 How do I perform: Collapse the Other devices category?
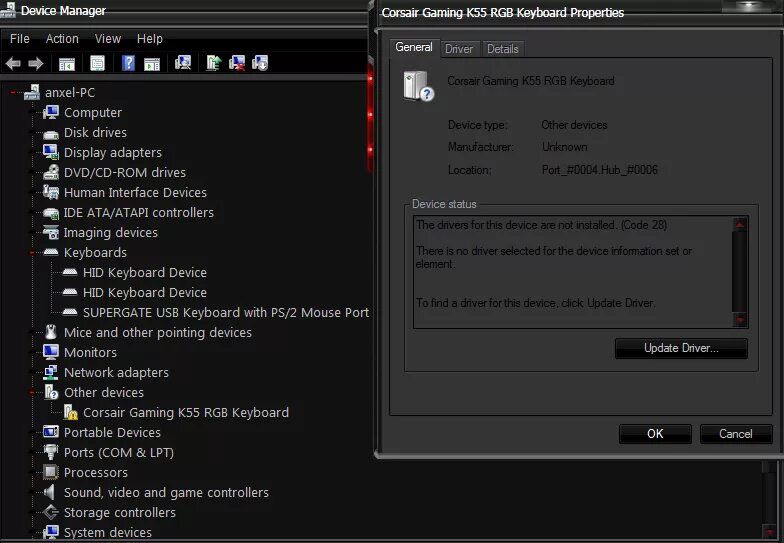[x=32, y=392]
